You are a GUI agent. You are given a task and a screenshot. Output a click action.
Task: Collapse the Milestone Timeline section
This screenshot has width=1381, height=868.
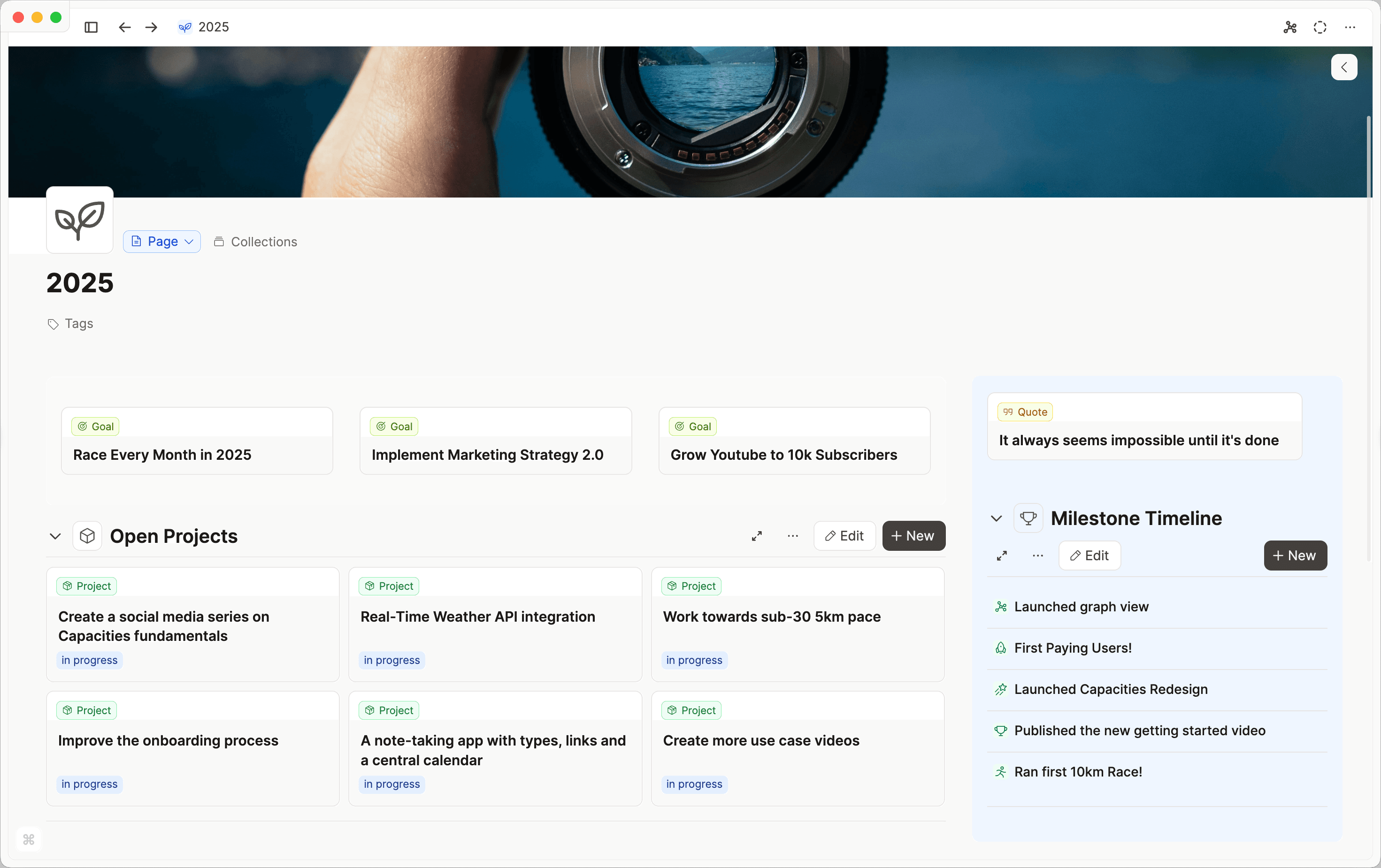tap(996, 518)
